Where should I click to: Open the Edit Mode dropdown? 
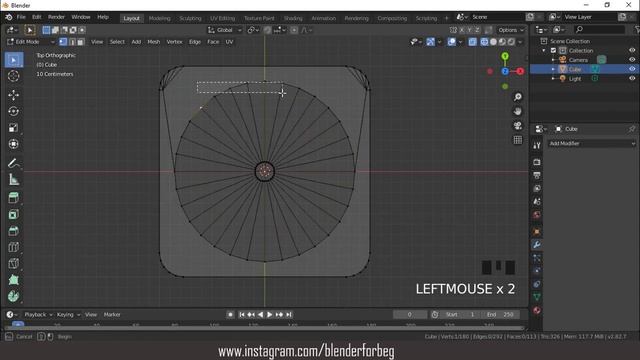tap(31, 42)
